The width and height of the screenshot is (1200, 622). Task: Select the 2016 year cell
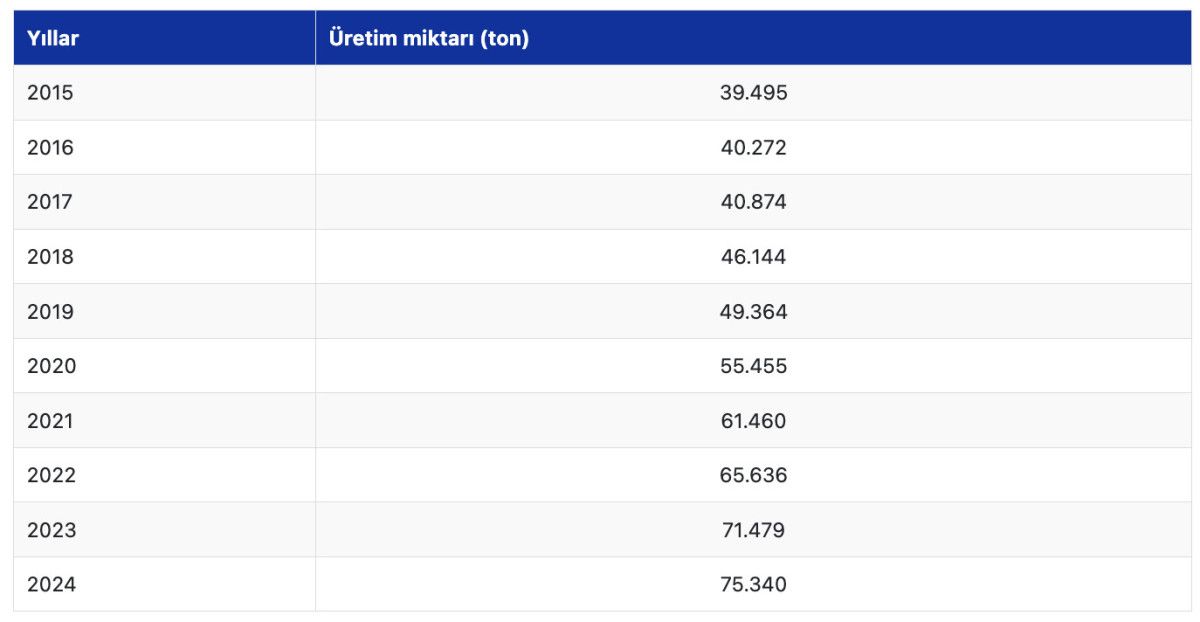pos(51,148)
